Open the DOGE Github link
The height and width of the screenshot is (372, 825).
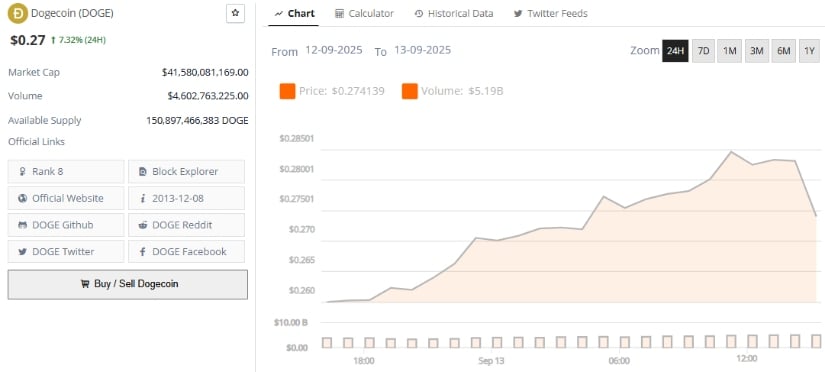point(66,225)
